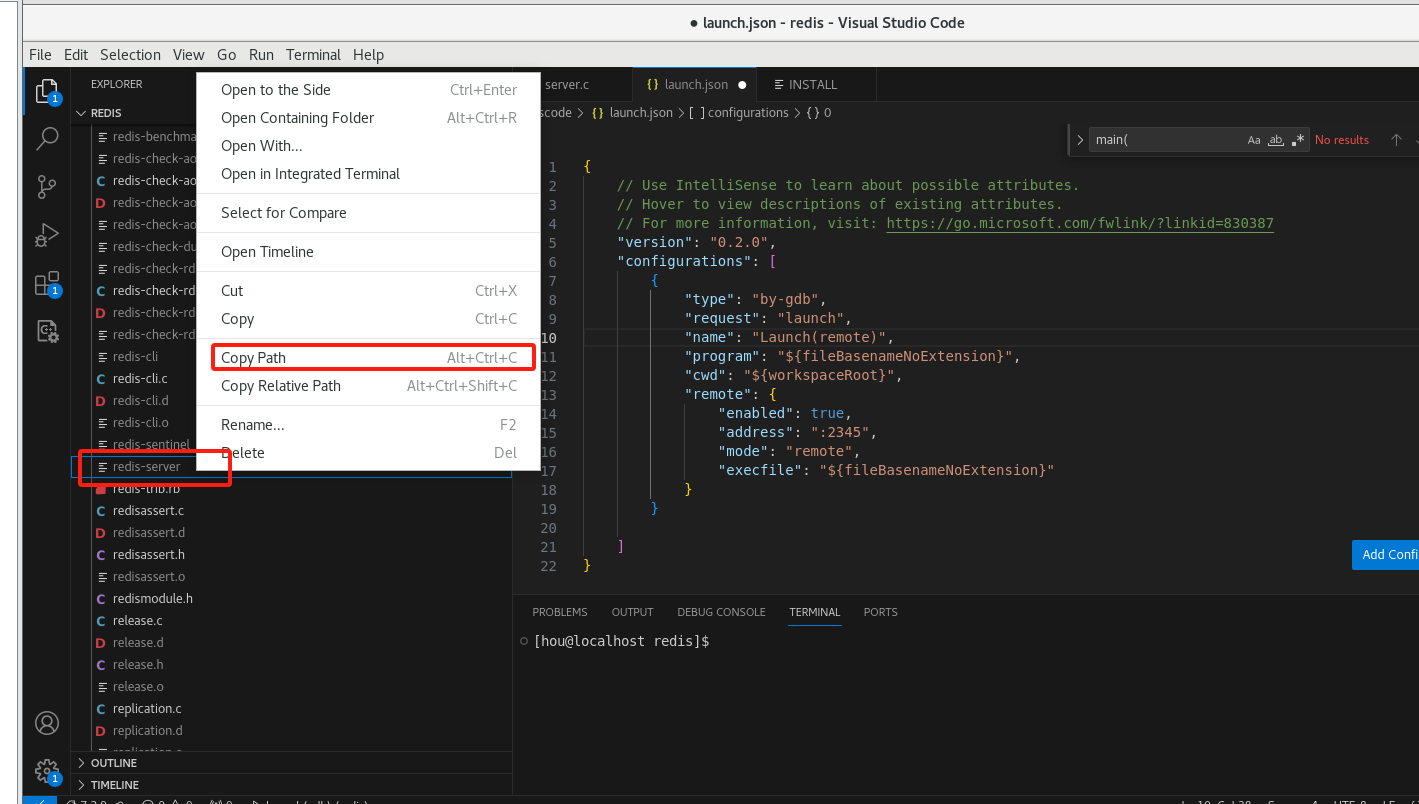Click the header icon beside redisassert.h

click(x=100, y=555)
